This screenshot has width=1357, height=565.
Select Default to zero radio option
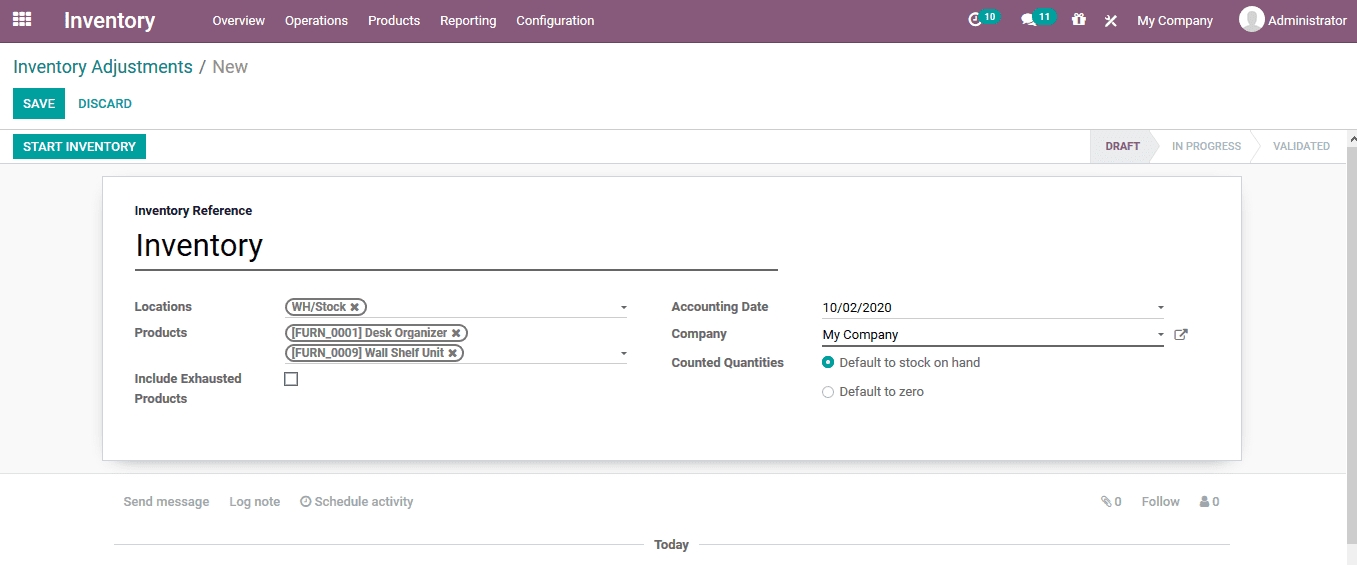(828, 392)
